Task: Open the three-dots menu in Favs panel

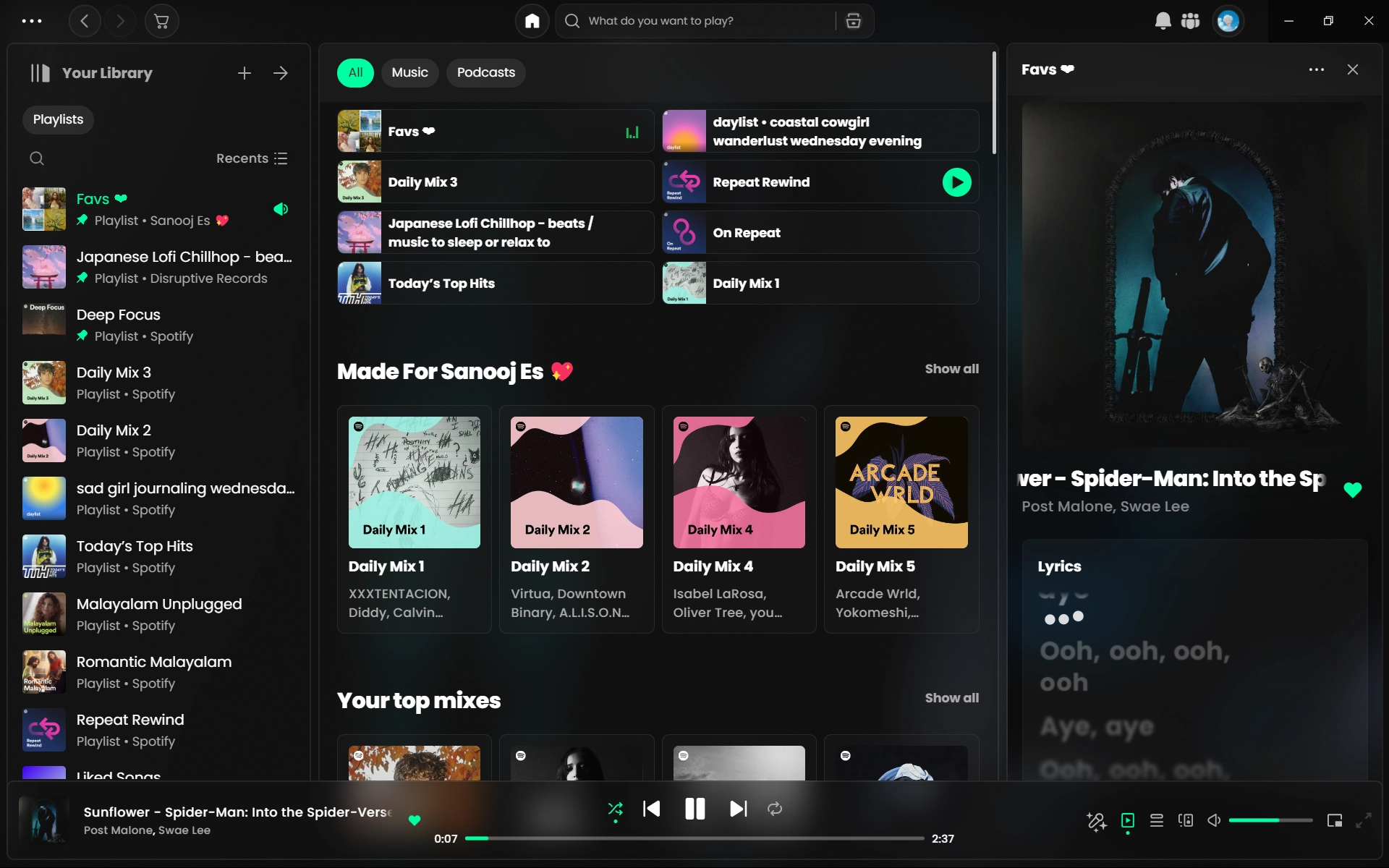Action: tap(1316, 69)
